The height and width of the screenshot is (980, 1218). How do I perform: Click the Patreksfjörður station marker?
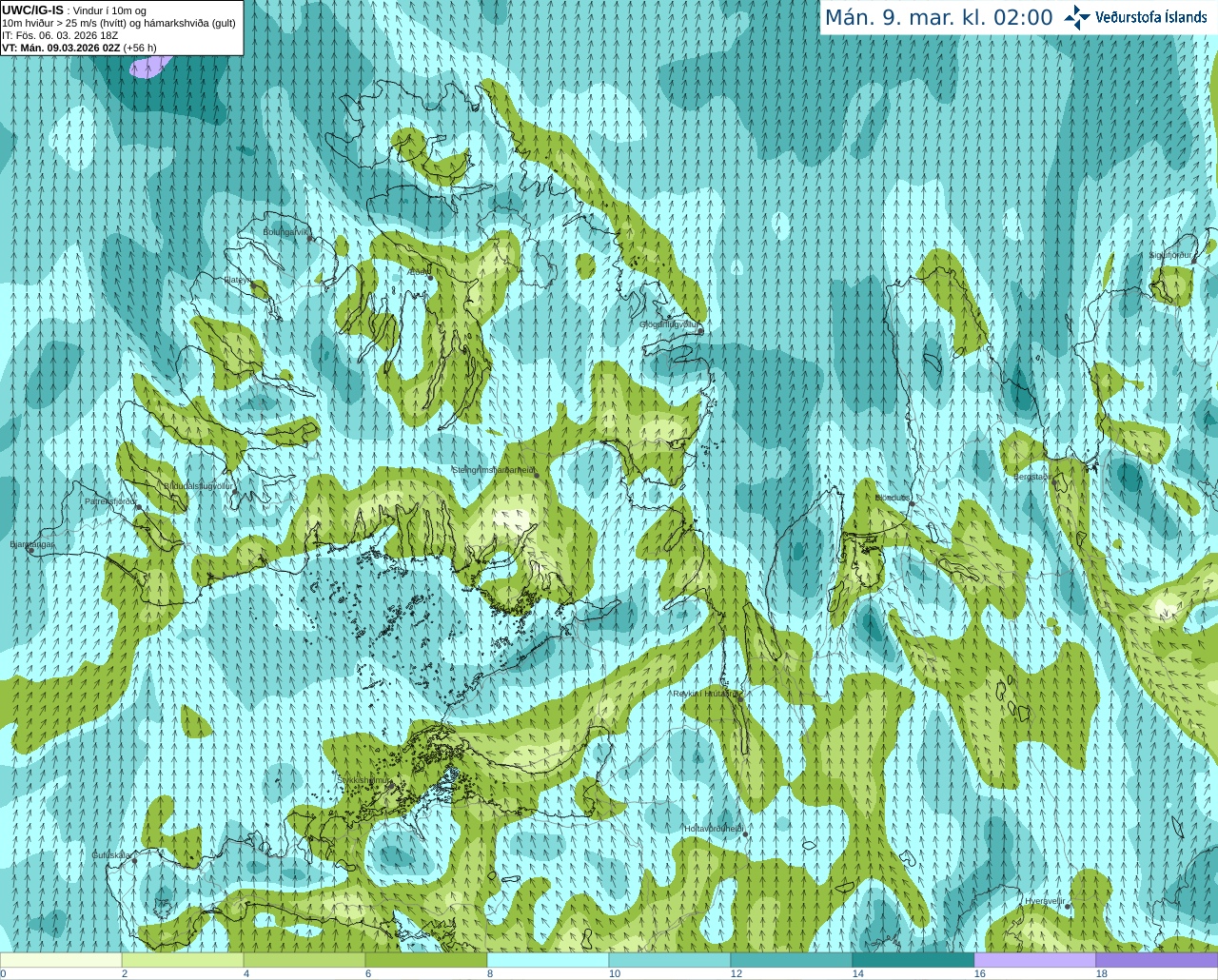[139, 507]
